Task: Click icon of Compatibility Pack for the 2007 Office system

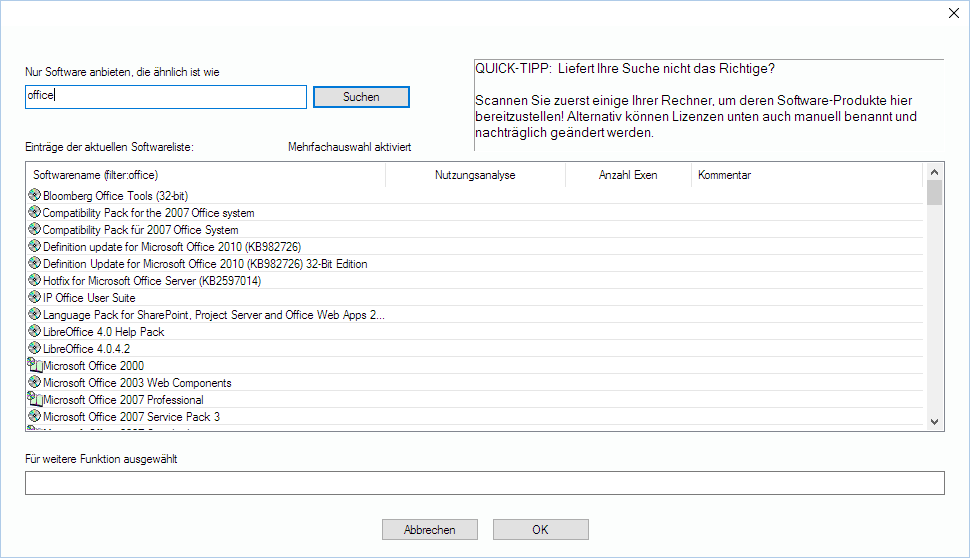Action: click(x=35, y=212)
